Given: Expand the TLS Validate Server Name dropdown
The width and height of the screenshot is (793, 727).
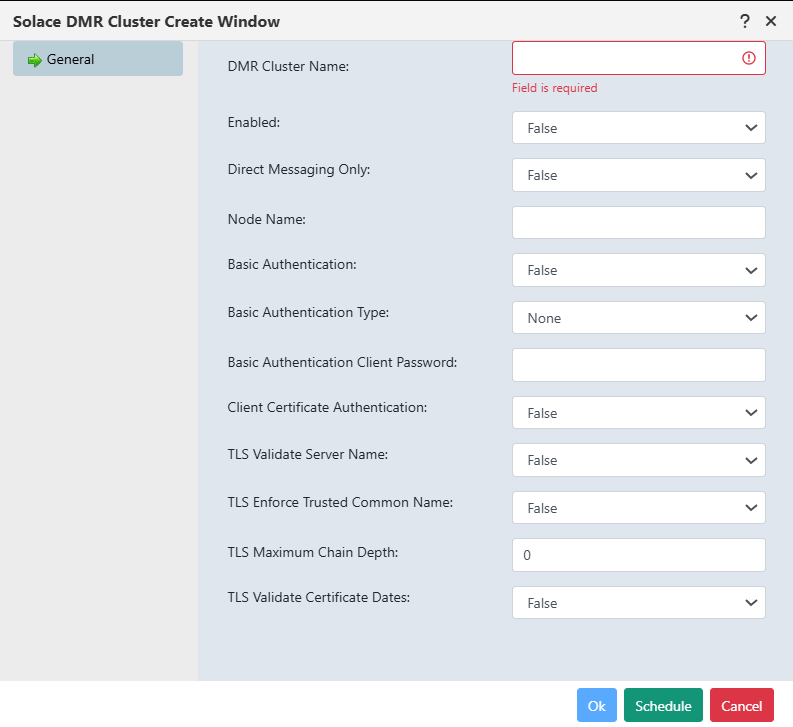Looking at the screenshot, I should click(639, 460).
